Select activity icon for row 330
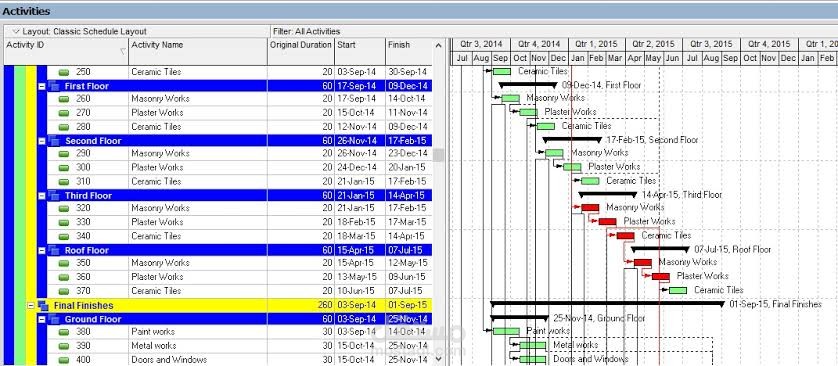 pyautogui.click(x=64, y=222)
